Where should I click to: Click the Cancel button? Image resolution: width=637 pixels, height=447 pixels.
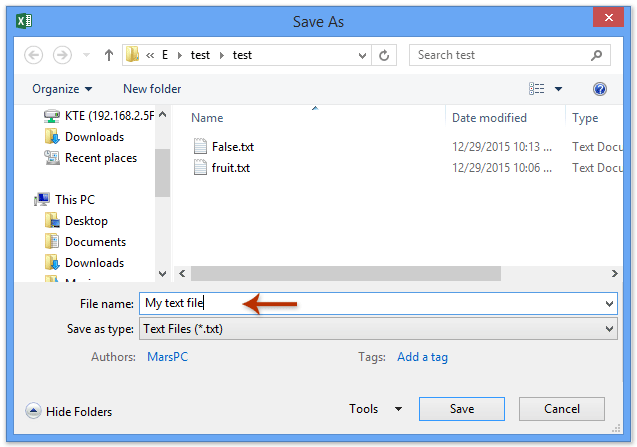tap(561, 409)
